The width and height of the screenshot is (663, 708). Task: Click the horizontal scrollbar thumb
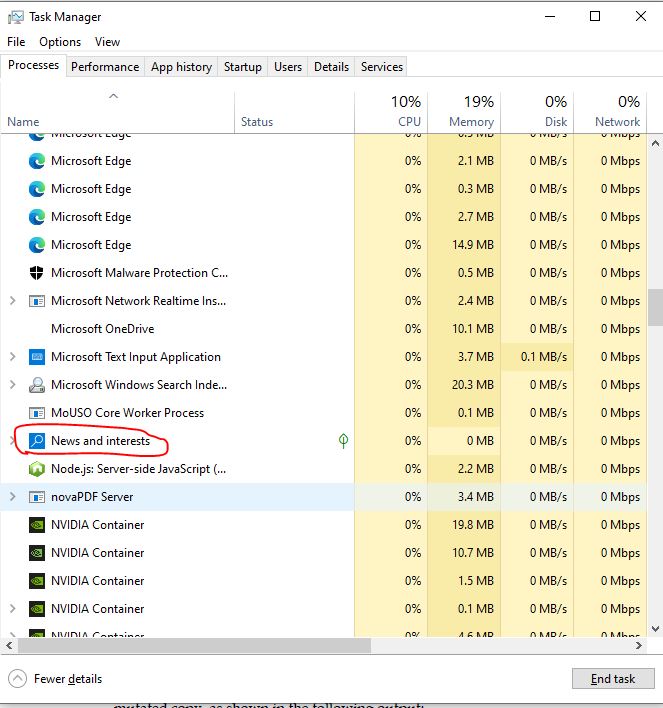(194, 646)
